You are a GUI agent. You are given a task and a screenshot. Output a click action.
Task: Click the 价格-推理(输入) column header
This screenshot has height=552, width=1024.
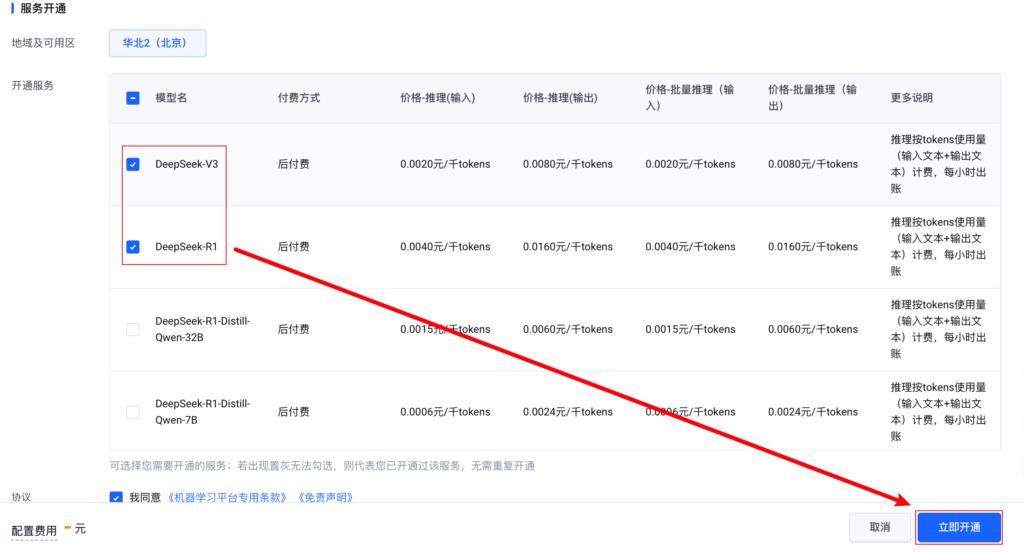[x=437, y=98]
